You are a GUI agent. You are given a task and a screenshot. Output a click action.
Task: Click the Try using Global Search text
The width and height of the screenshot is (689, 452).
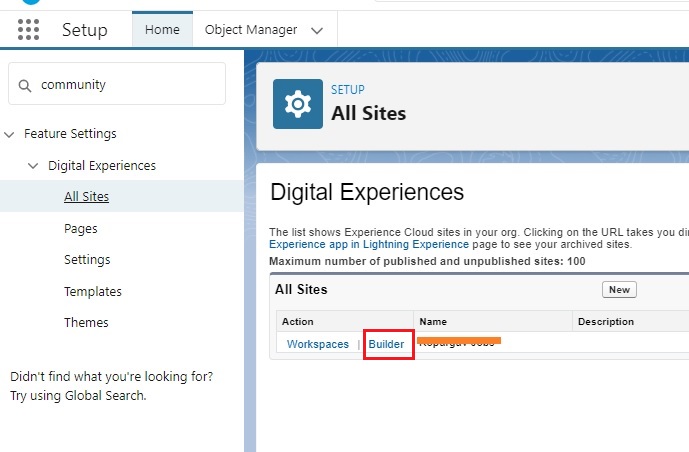click(78, 396)
